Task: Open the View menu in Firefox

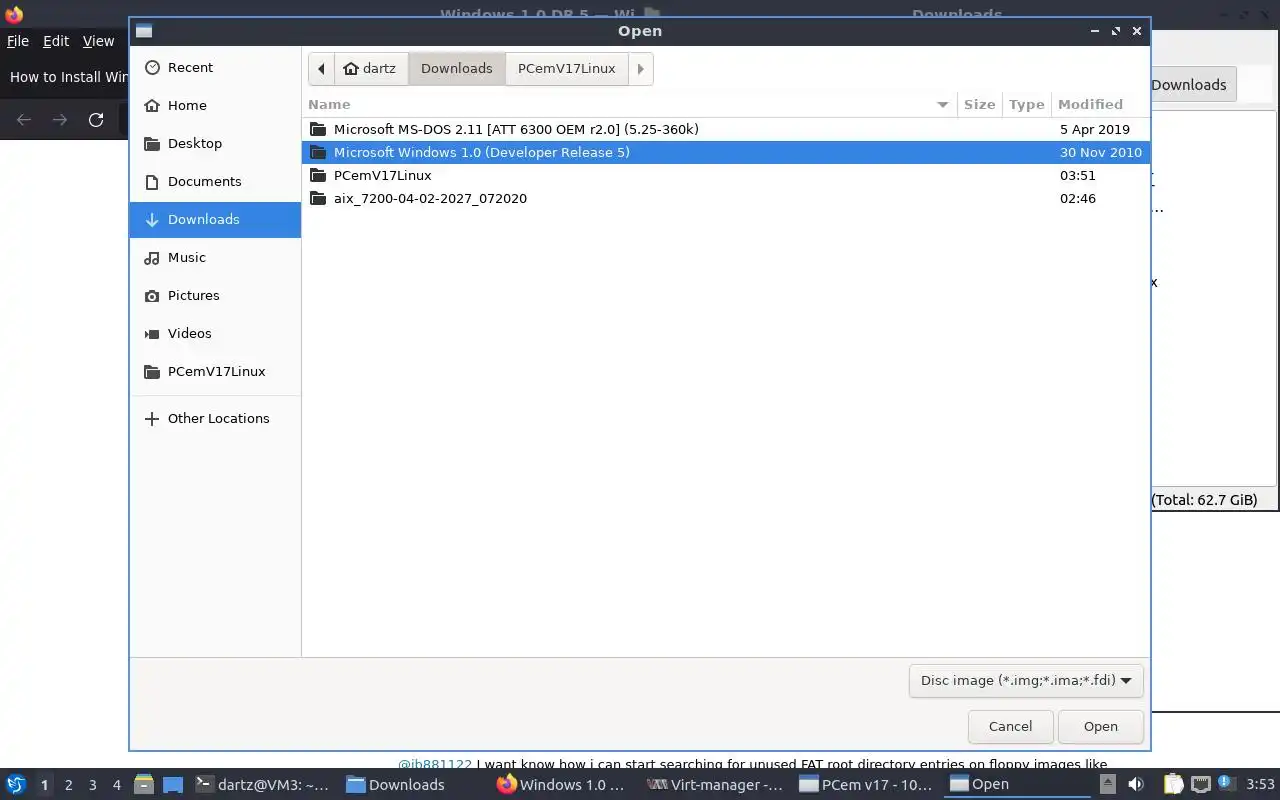Action: pos(98,41)
